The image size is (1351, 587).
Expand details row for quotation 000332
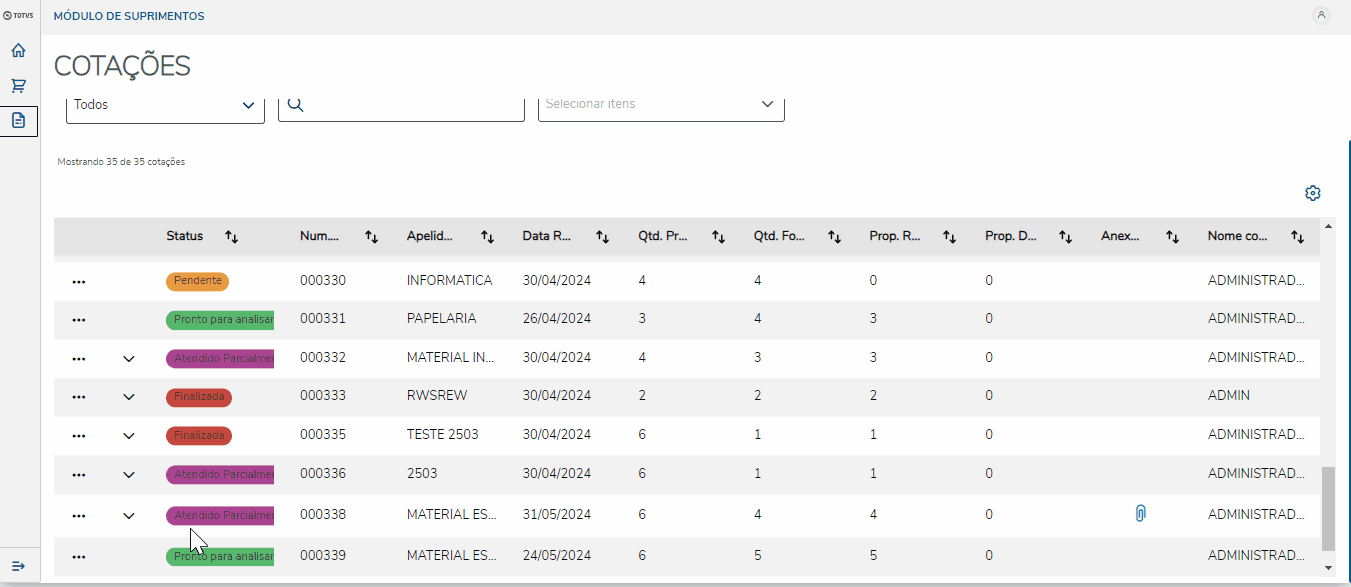coord(128,358)
